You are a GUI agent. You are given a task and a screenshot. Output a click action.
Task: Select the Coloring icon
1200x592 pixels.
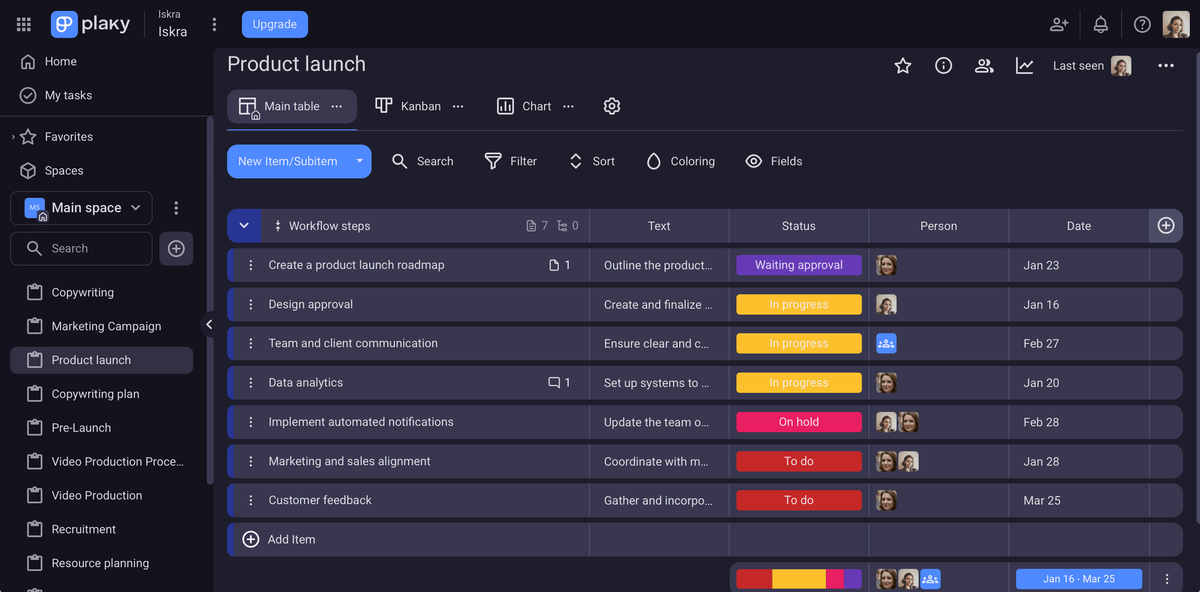coord(654,161)
